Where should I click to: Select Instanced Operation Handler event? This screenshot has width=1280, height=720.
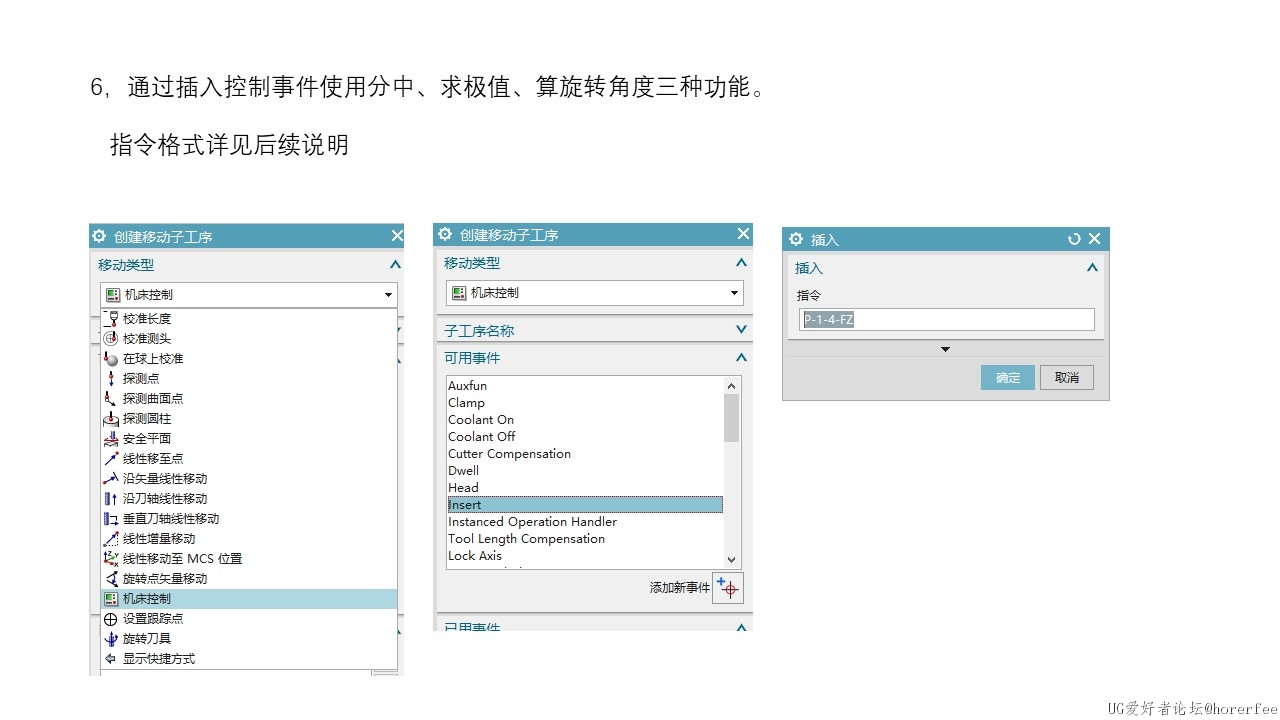[x=585, y=522]
